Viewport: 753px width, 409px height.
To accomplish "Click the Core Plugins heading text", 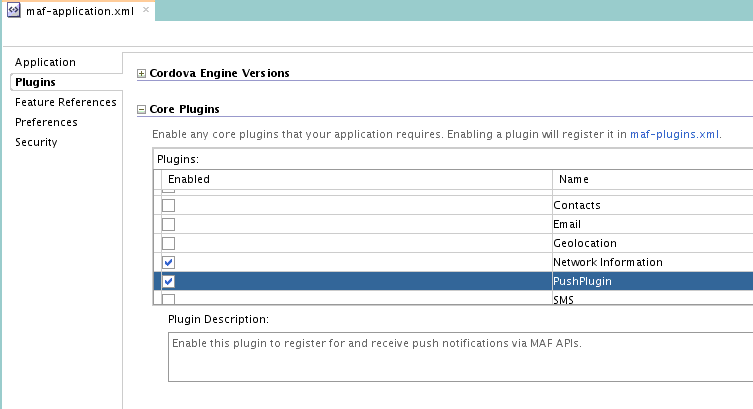I will tap(184, 109).
